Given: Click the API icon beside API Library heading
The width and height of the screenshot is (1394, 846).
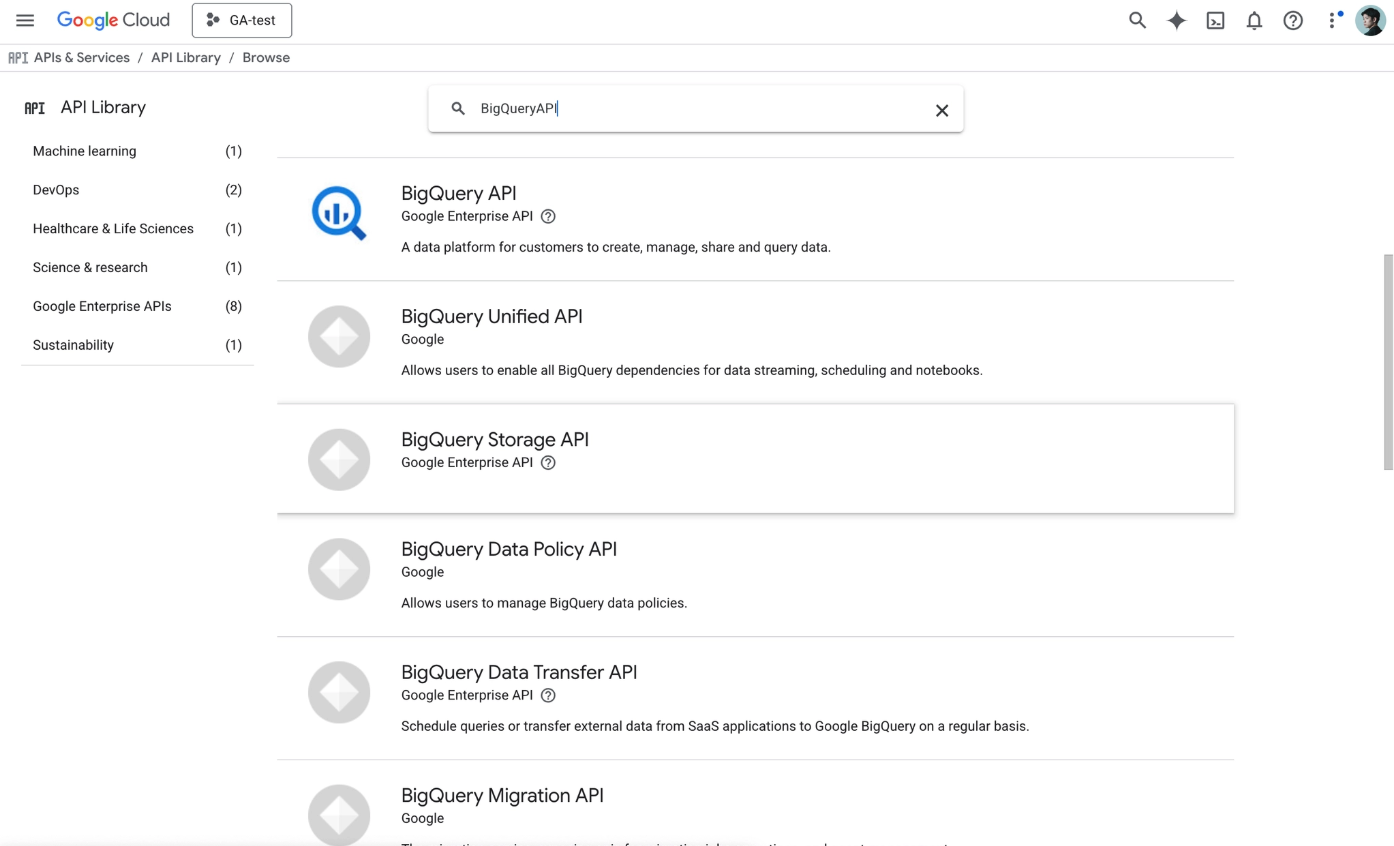Looking at the screenshot, I should coord(35,108).
